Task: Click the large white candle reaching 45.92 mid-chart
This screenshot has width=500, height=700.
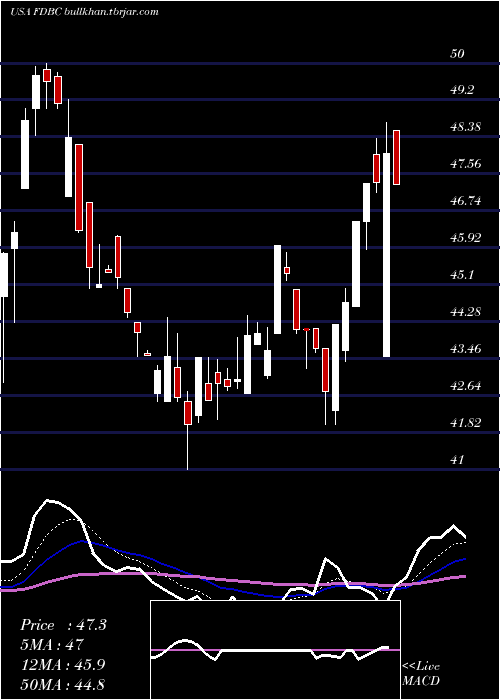Action: [x=277, y=289]
